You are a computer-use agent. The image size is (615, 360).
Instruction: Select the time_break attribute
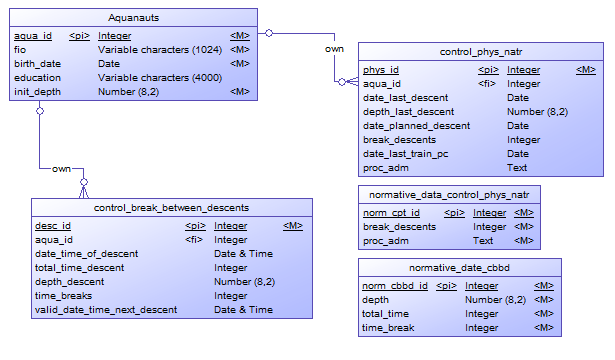pos(388,328)
